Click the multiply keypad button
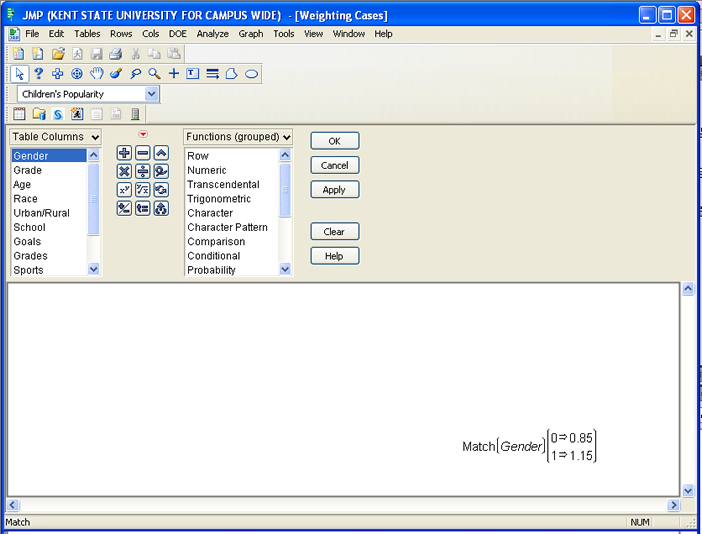Screen dimensions: 702x534 (124, 171)
